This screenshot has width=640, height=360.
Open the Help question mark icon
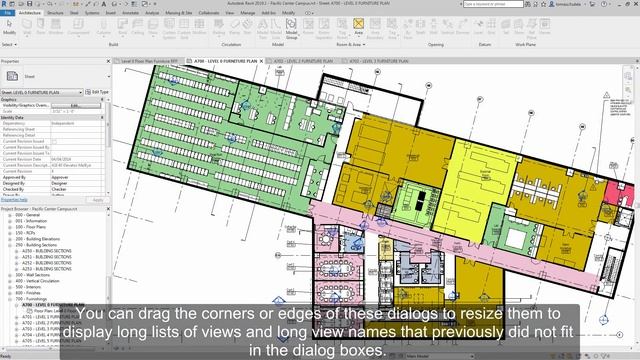coord(604,4)
